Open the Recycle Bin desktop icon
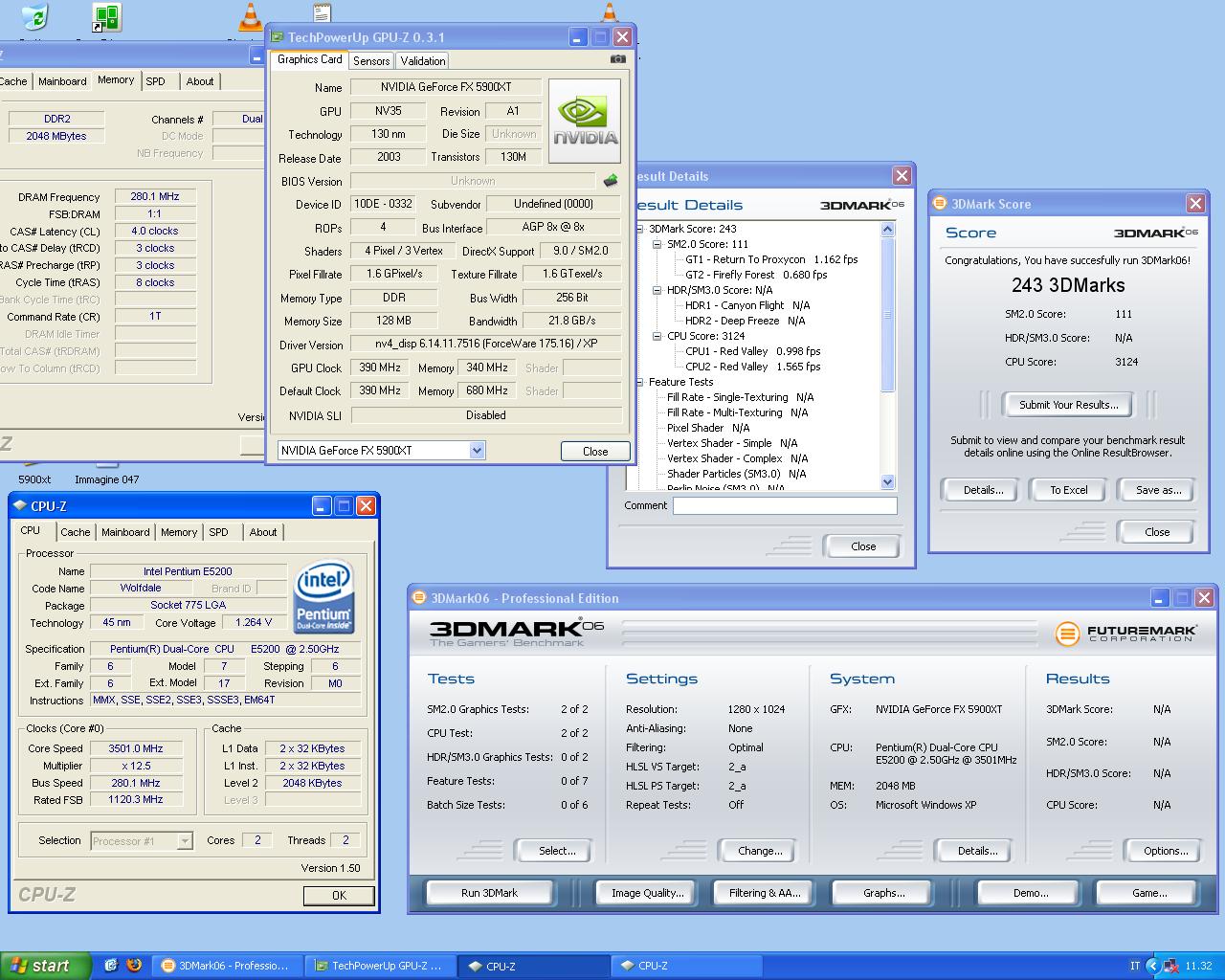The width and height of the screenshot is (1225, 980). pos(34,16)
